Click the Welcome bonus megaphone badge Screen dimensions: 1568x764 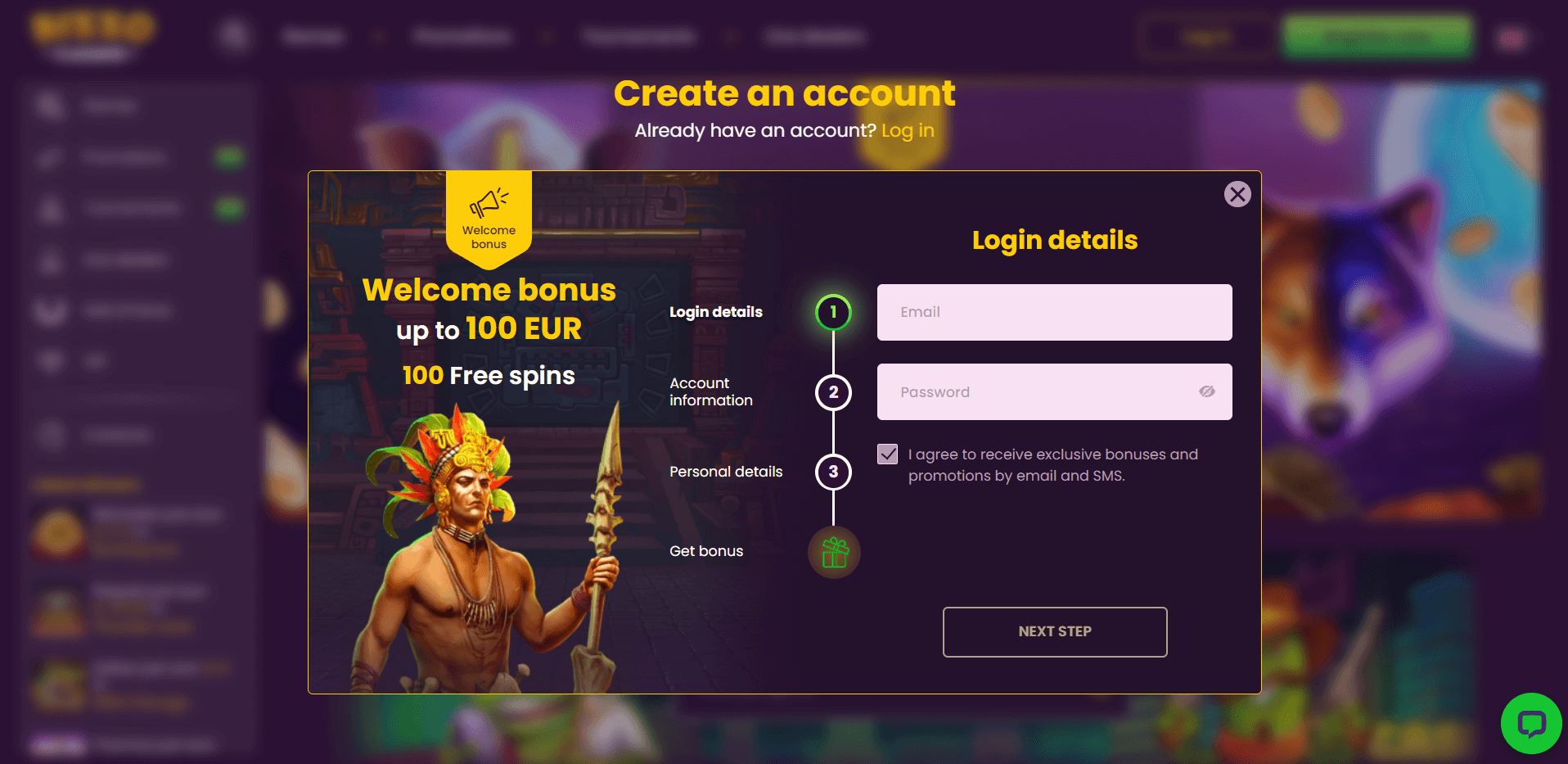489,219
